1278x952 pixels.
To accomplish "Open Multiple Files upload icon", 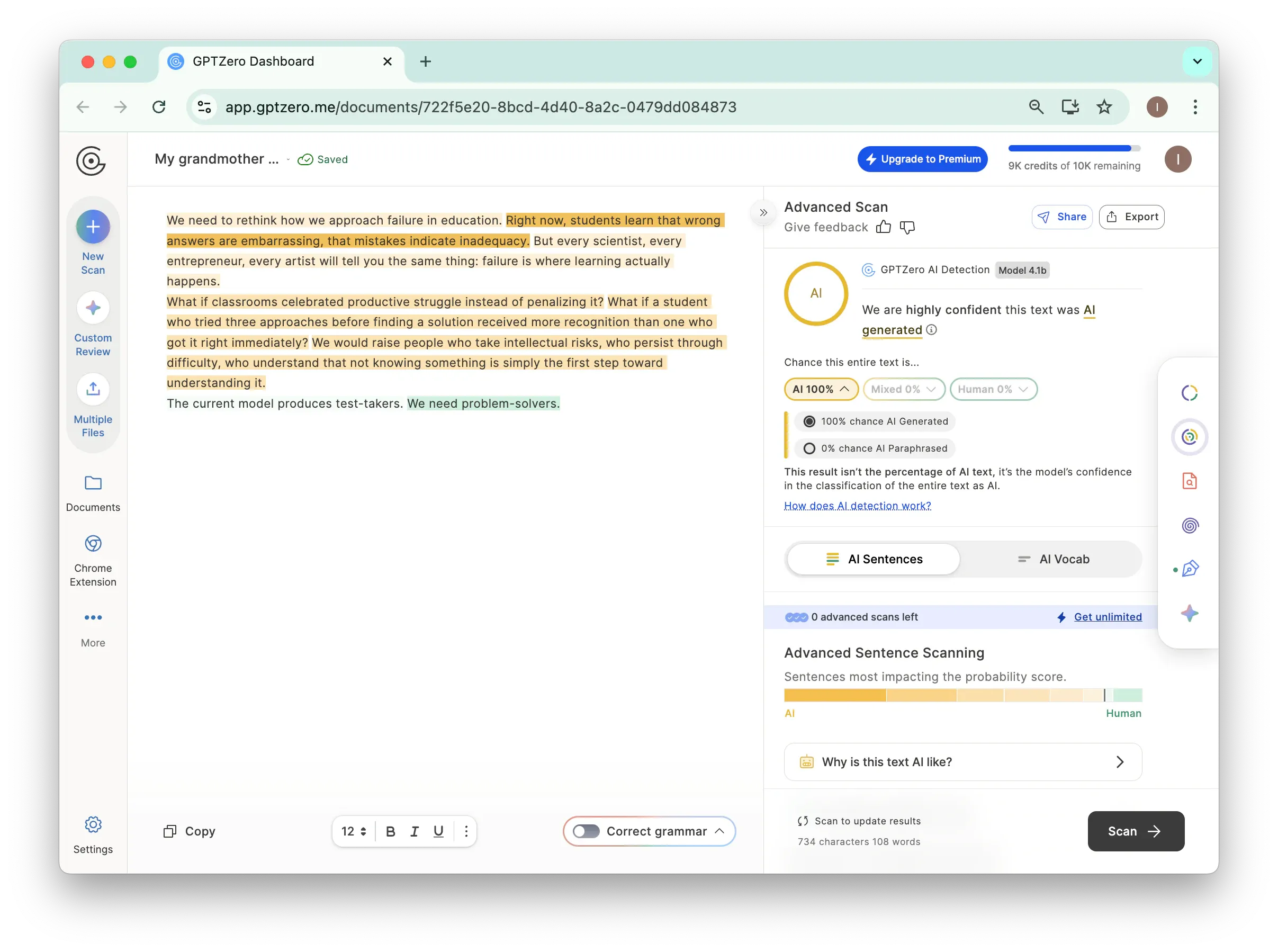I will (x=93, y=390).
